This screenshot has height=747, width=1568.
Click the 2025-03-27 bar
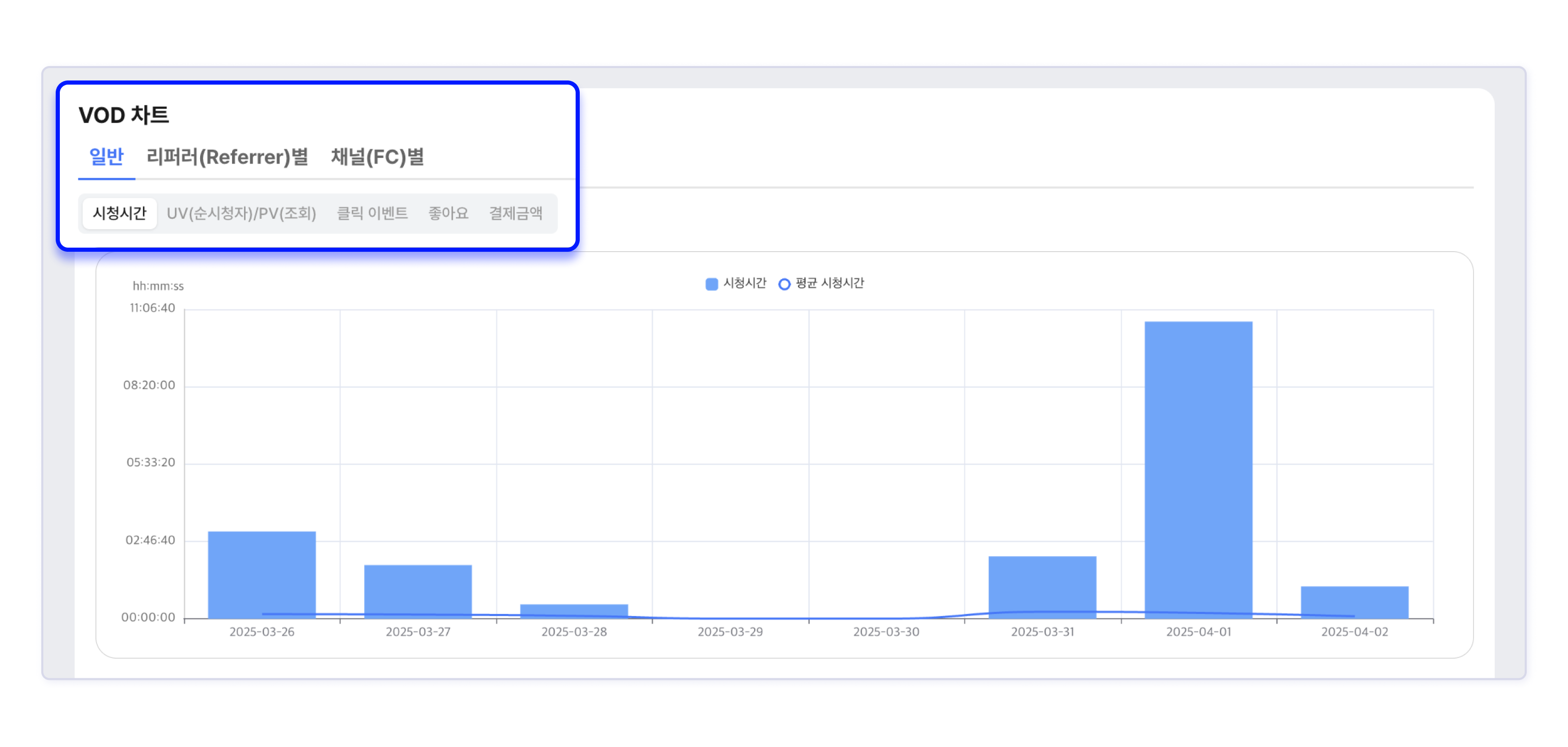click(418, 589)
